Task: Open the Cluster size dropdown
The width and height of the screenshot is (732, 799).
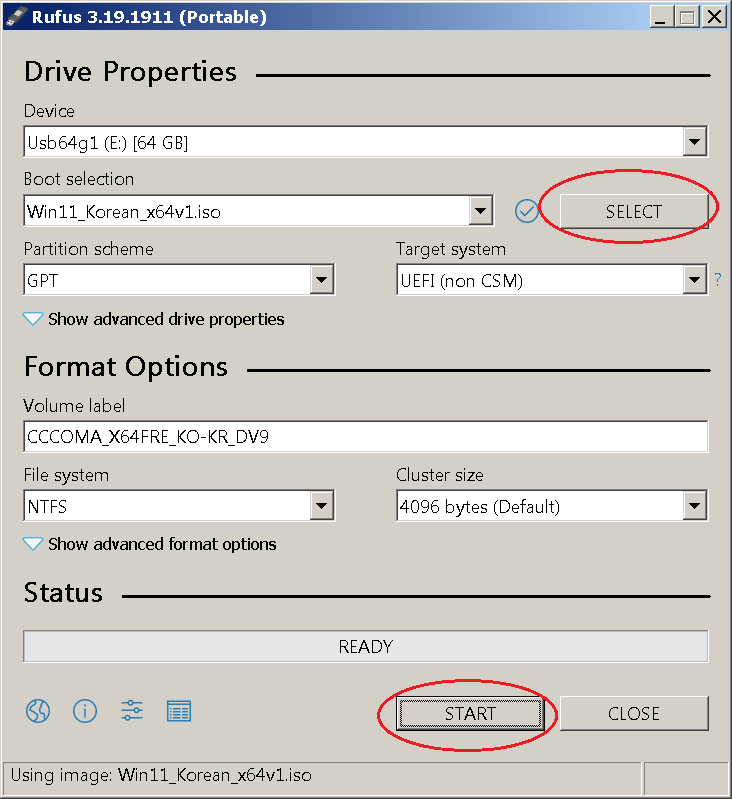Action: (x=552, y=505)
